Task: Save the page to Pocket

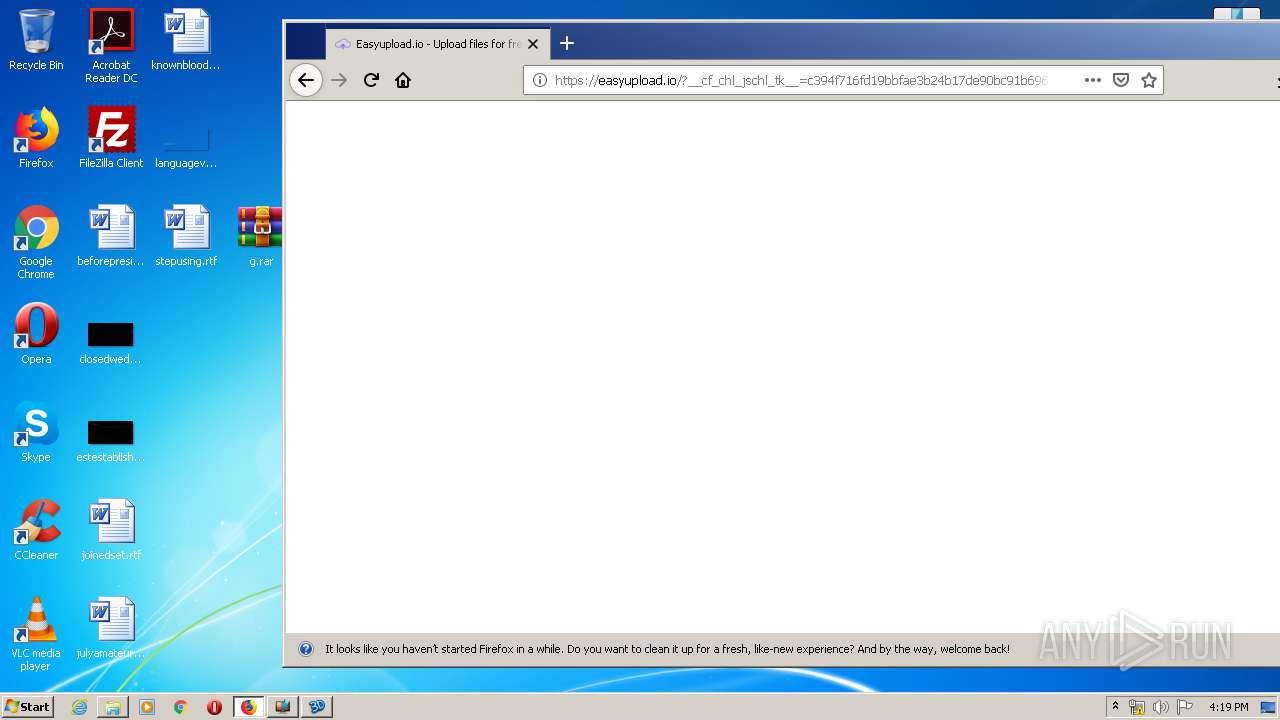Action: [x=1121, y=80]
